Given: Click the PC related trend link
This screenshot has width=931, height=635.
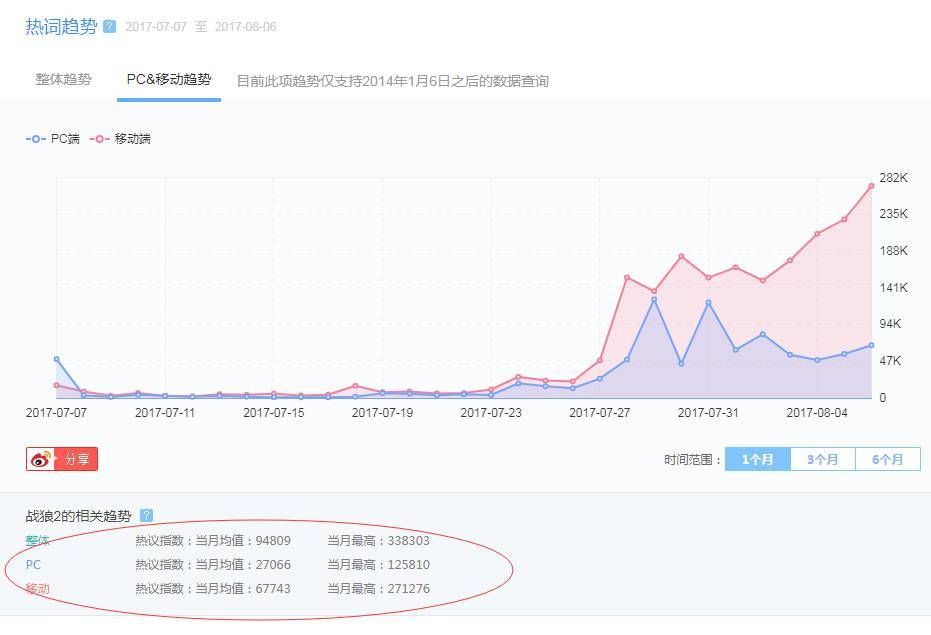Looking at the screenshot, I should click(x=33, y=565).
